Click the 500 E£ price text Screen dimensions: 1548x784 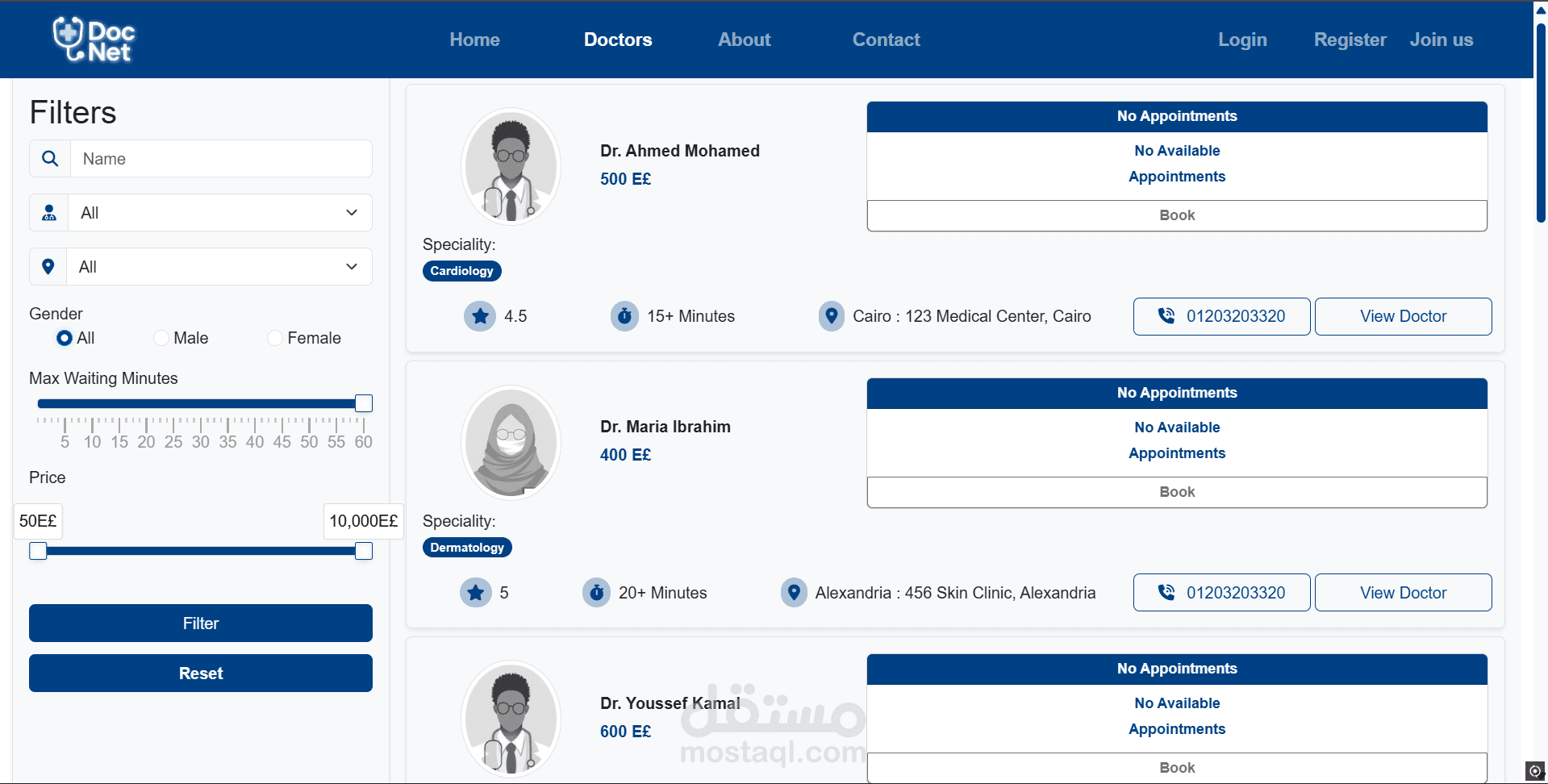point(625,179)
